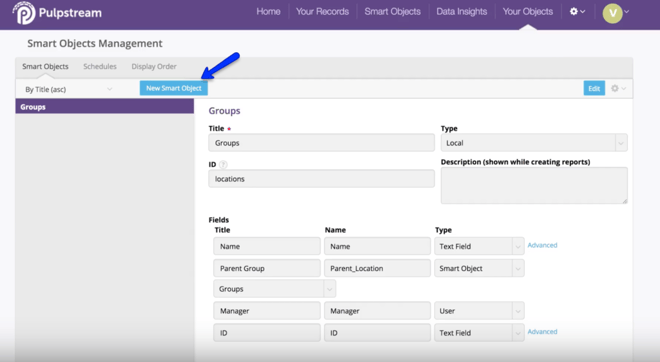Open the Type Local dropdown
The height and width of the screenshot is (362, 660).
coord(534,143)
